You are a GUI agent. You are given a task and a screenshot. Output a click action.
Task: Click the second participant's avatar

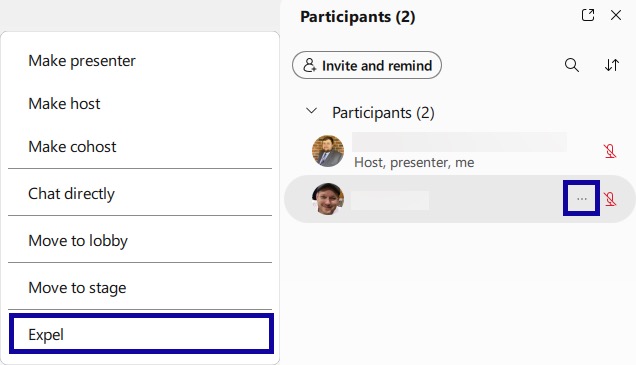click(x=328, y=199)
